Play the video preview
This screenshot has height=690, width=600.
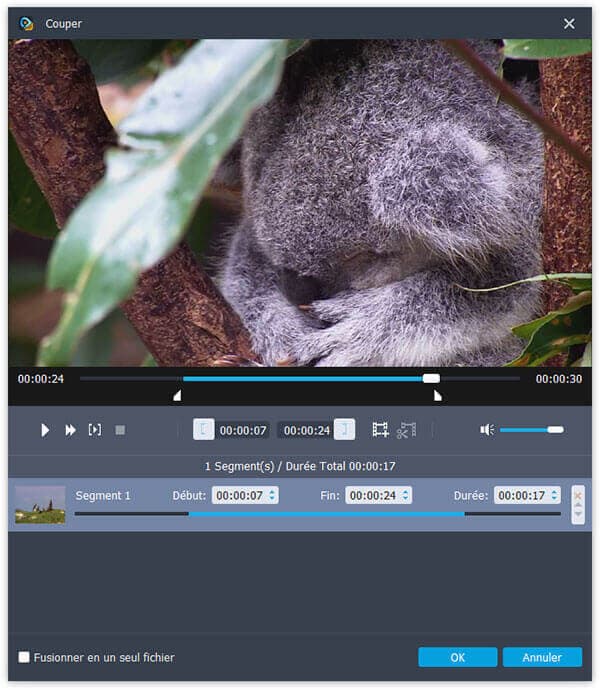pyautogui.click(x=45, y=430)
